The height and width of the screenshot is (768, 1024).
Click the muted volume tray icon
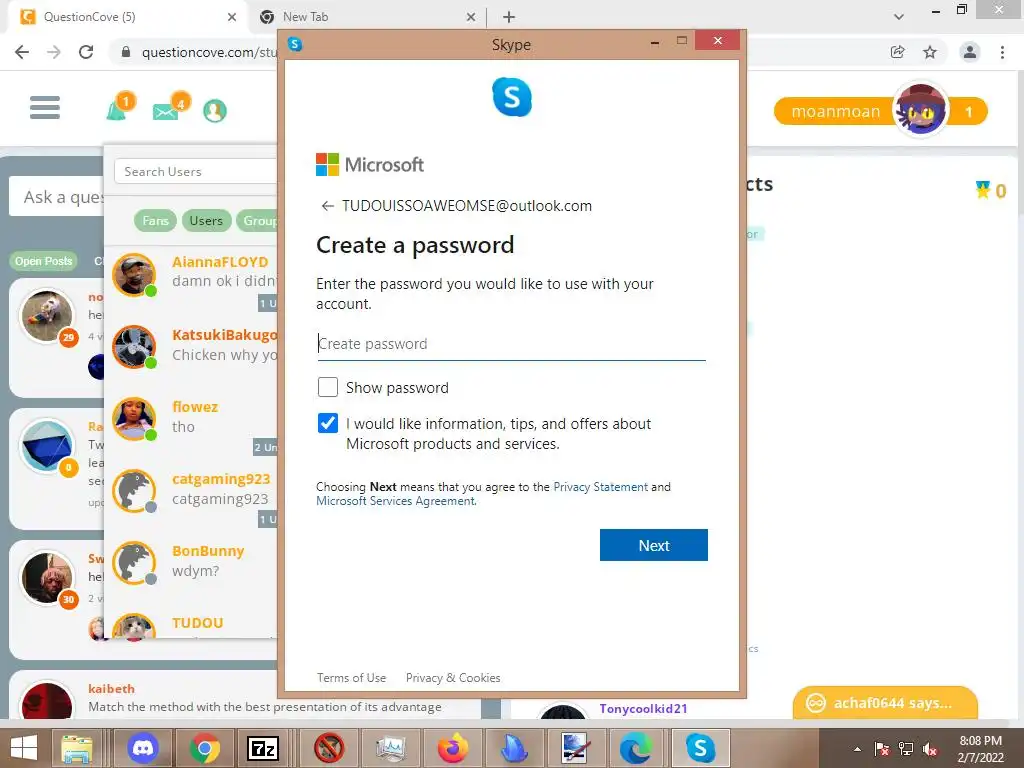tap(930, 749)
